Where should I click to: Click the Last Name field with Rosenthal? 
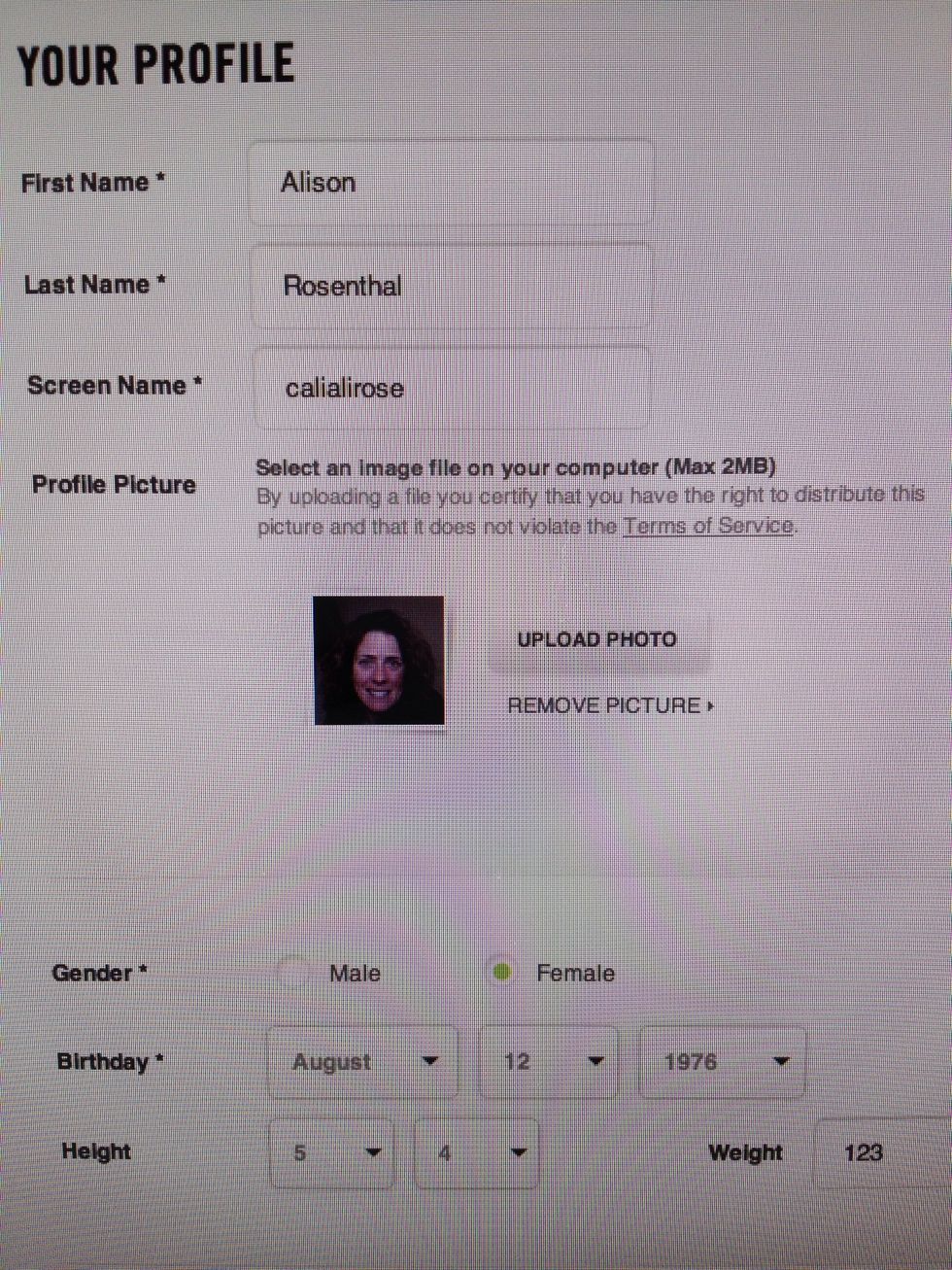coord(452,286)
